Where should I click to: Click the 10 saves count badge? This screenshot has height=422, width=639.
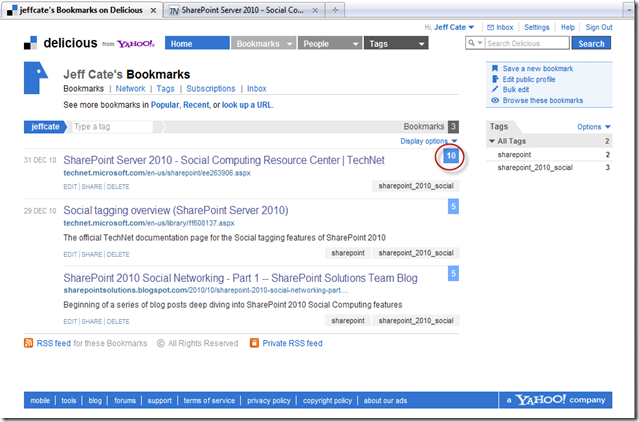451,156
